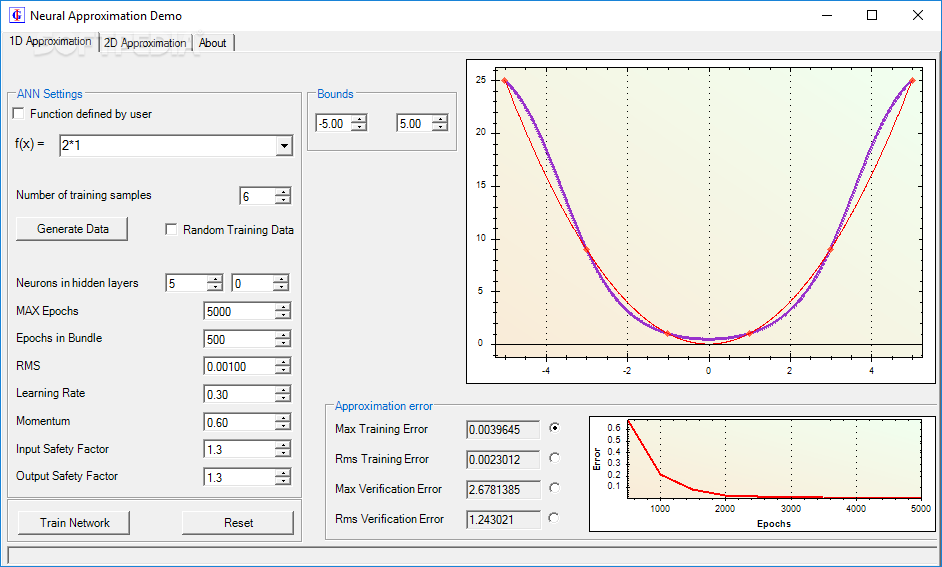Click the second hidden layer value 0
Screen dimensions: 942x567
click(252, 284)
